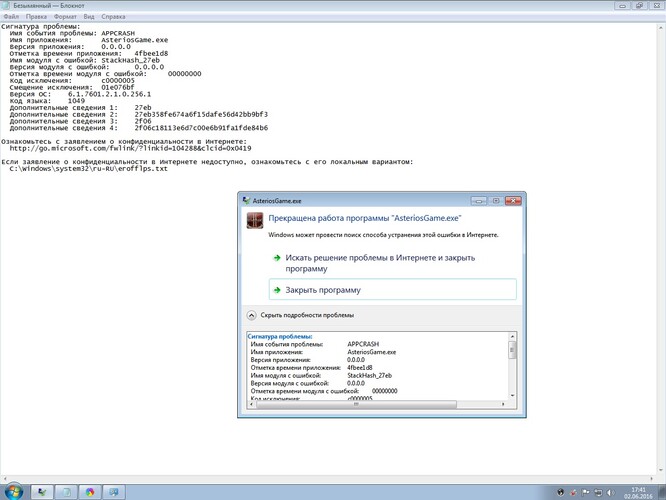Screen dimensions: 666x500
Task: Click the AsteriosGame red app icon in dialog
Action: tap(255, 220)
